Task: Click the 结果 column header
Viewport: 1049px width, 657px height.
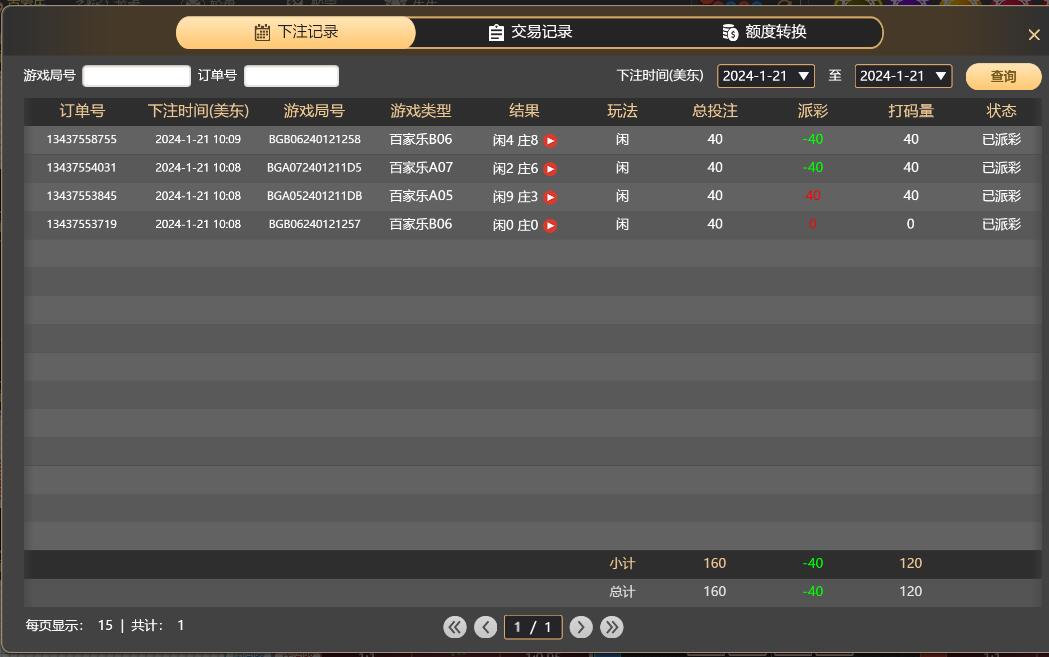Action: 524,111
